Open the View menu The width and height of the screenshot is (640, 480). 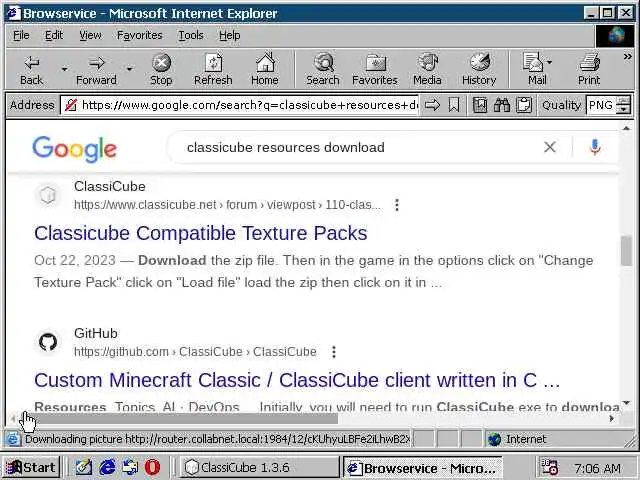(90, 36)
